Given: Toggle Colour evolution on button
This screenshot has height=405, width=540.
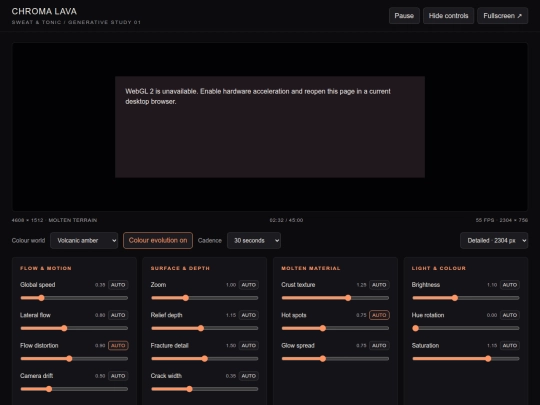Looking at the screenshot, I should pyautogui.click(x=158, y=240).
